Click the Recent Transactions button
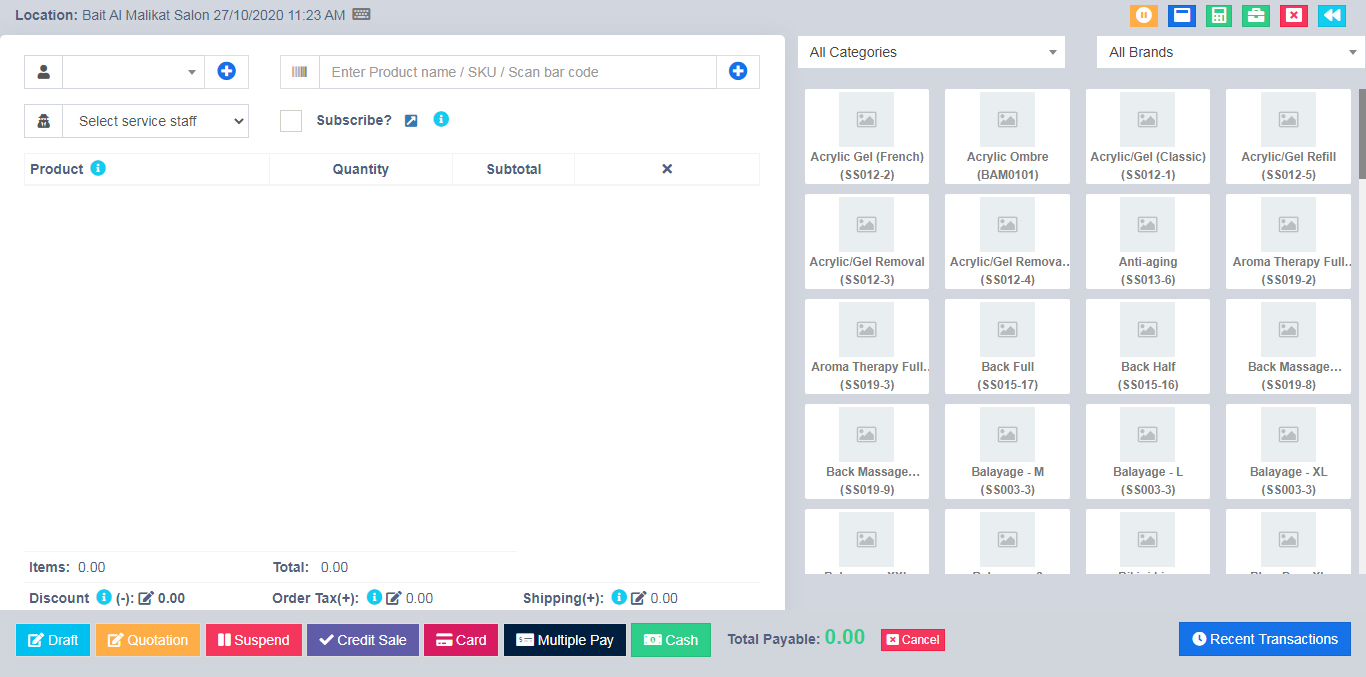Screen dimensions: 1366x677 [1264, 639]
